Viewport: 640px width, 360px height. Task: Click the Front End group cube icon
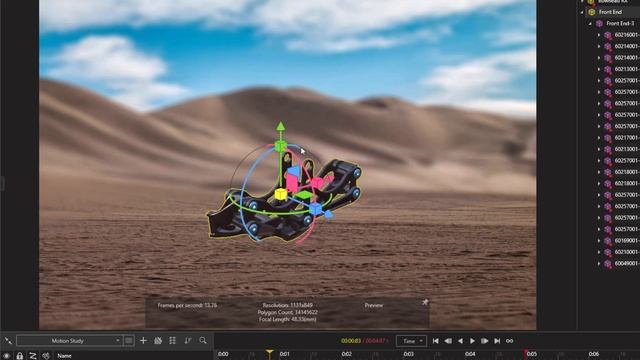(591, 12)
